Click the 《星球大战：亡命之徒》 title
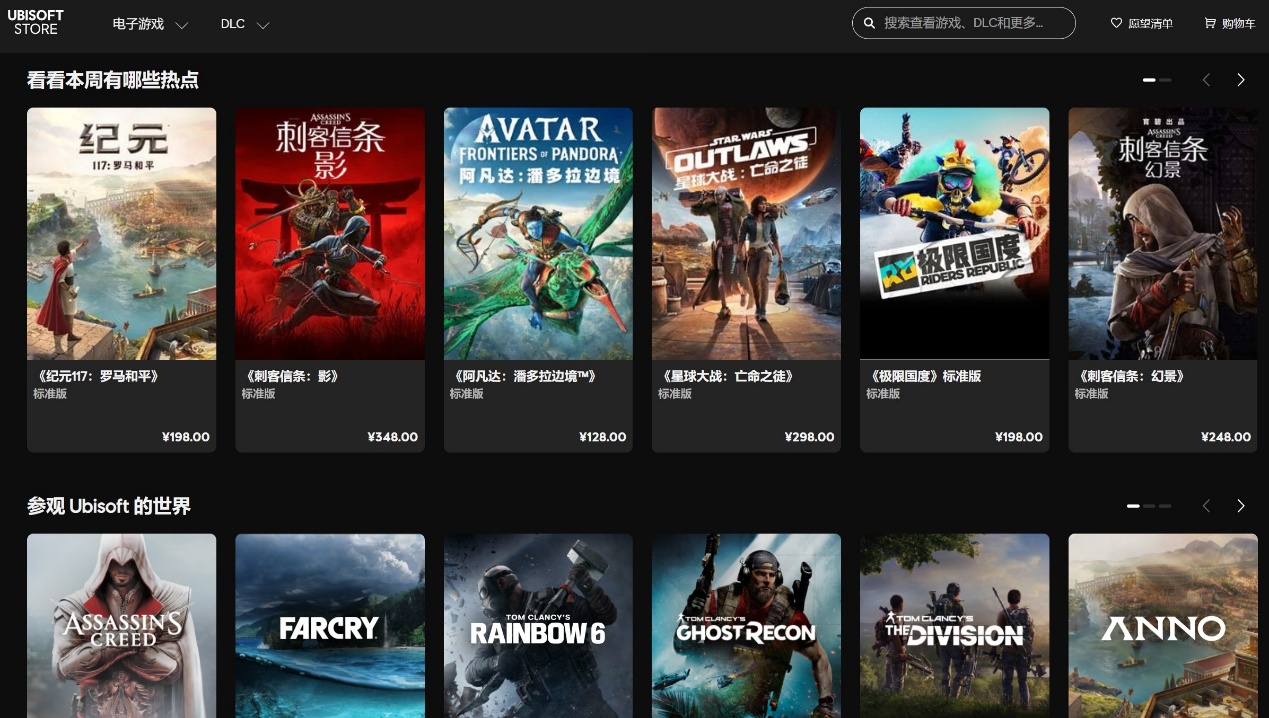 tap(726, 377)
